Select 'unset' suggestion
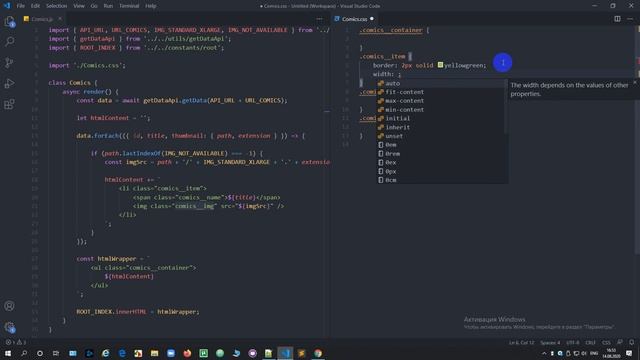Viewport: 640px width, 360px height. pos(442,136)
